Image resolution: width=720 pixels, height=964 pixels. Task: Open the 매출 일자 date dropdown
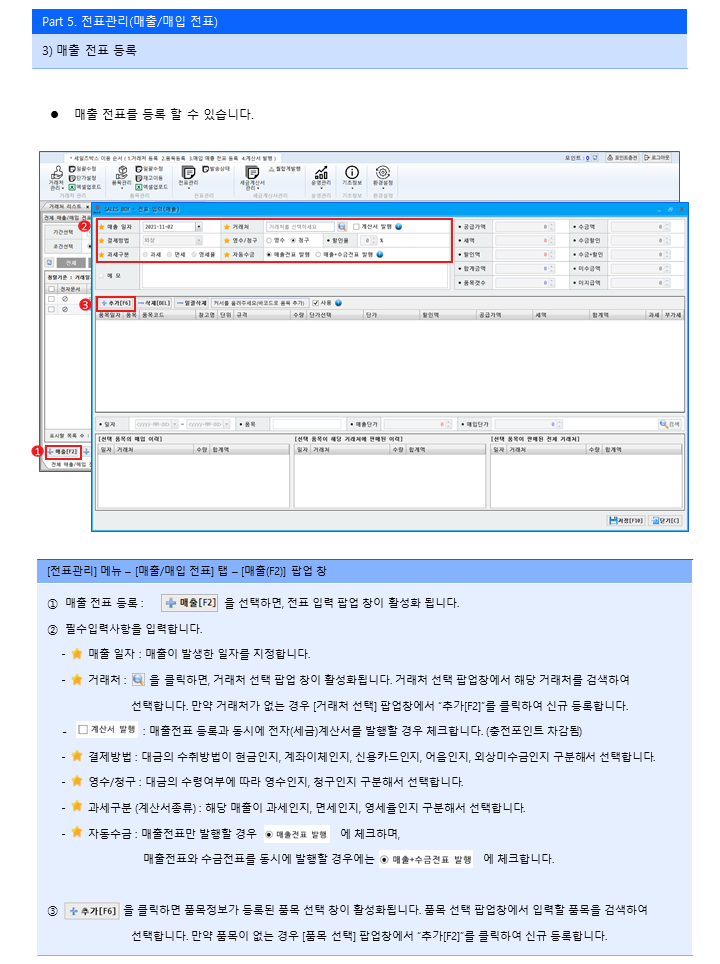click(199, 227)
